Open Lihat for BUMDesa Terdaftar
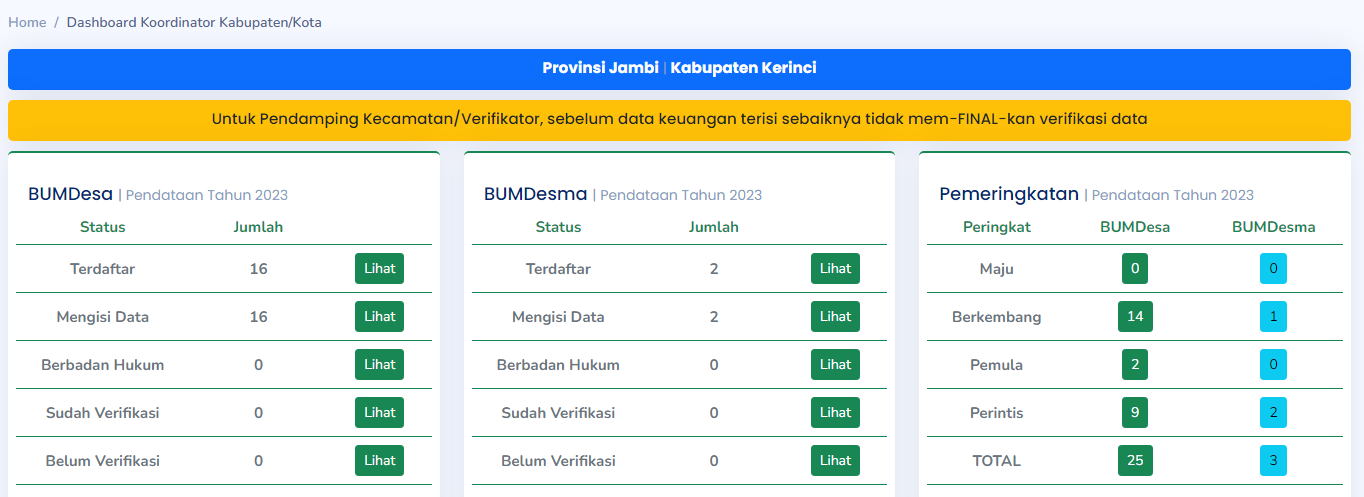 point(380,269)
